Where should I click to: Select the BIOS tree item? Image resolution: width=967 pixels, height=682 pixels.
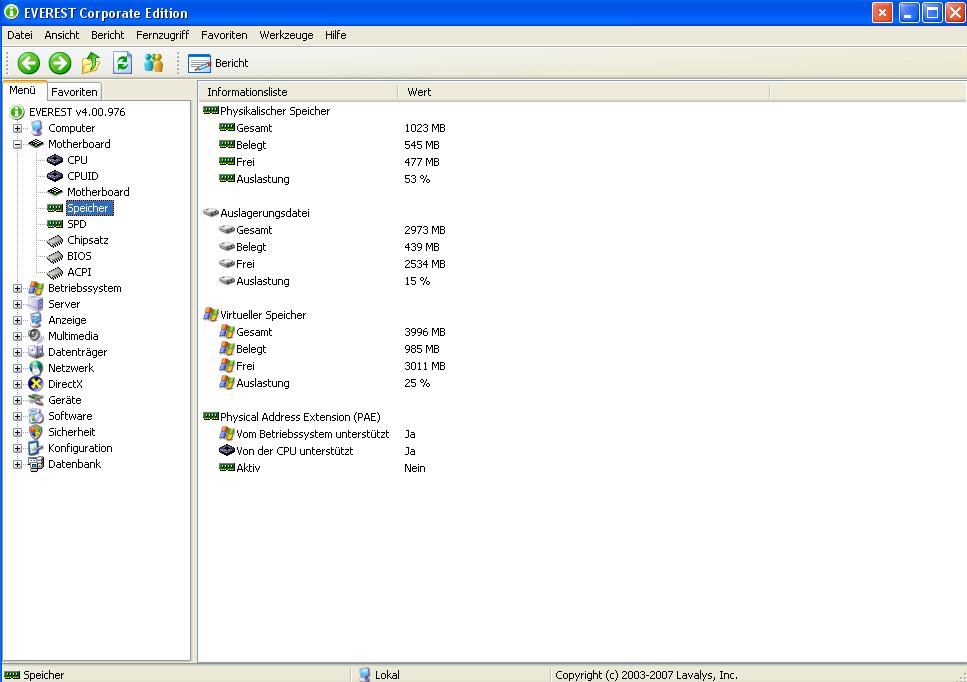pyautogui.click(x=79, y=257)
